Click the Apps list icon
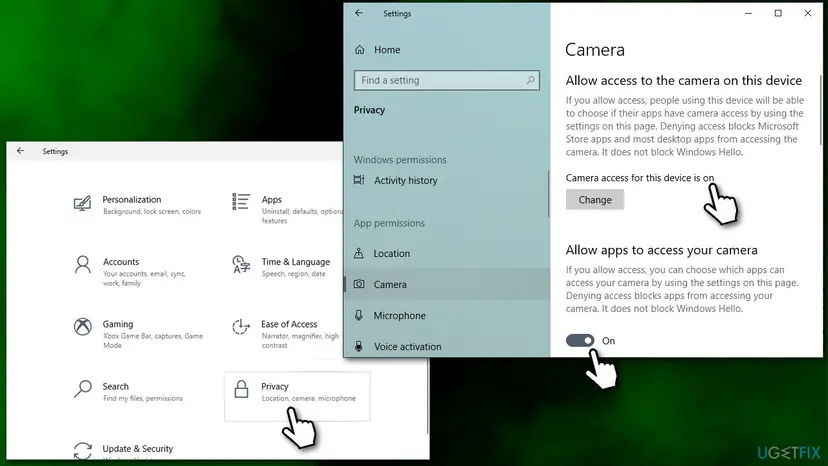 click(241, 202)
